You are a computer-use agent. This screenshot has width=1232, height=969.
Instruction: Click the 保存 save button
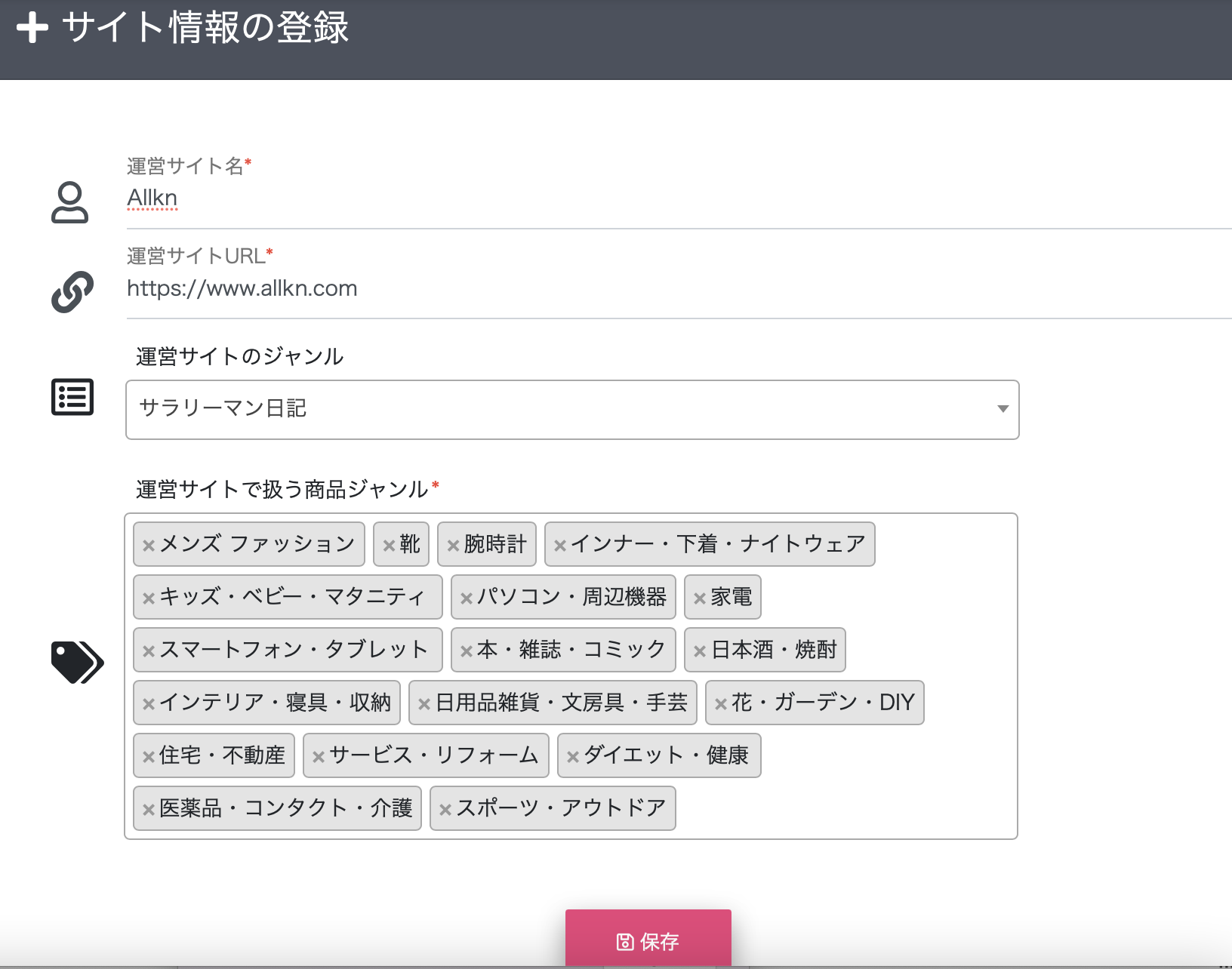648,940
